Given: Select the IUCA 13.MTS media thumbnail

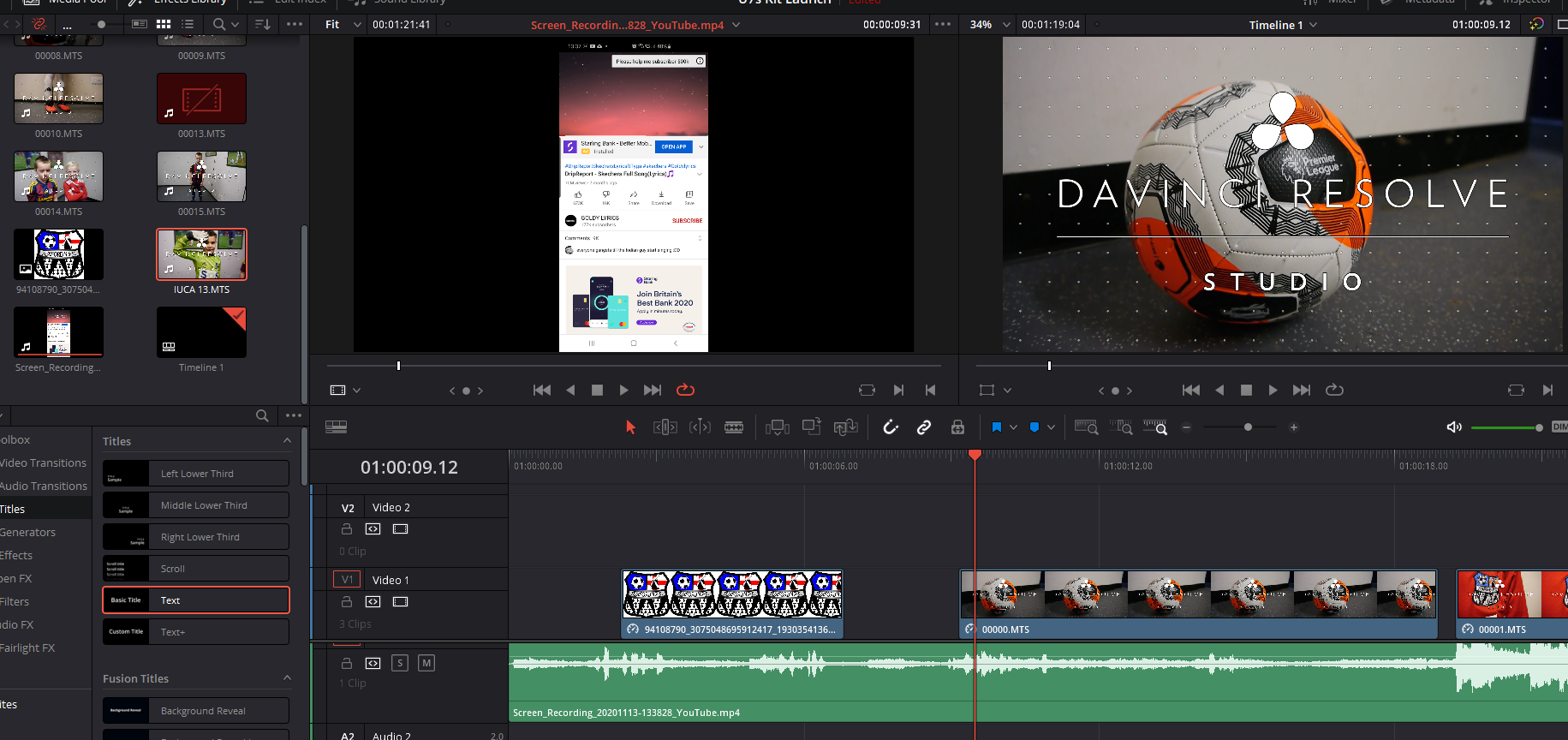Looking at the screenshot, I should pyautogui.click(x=201, y=254).
